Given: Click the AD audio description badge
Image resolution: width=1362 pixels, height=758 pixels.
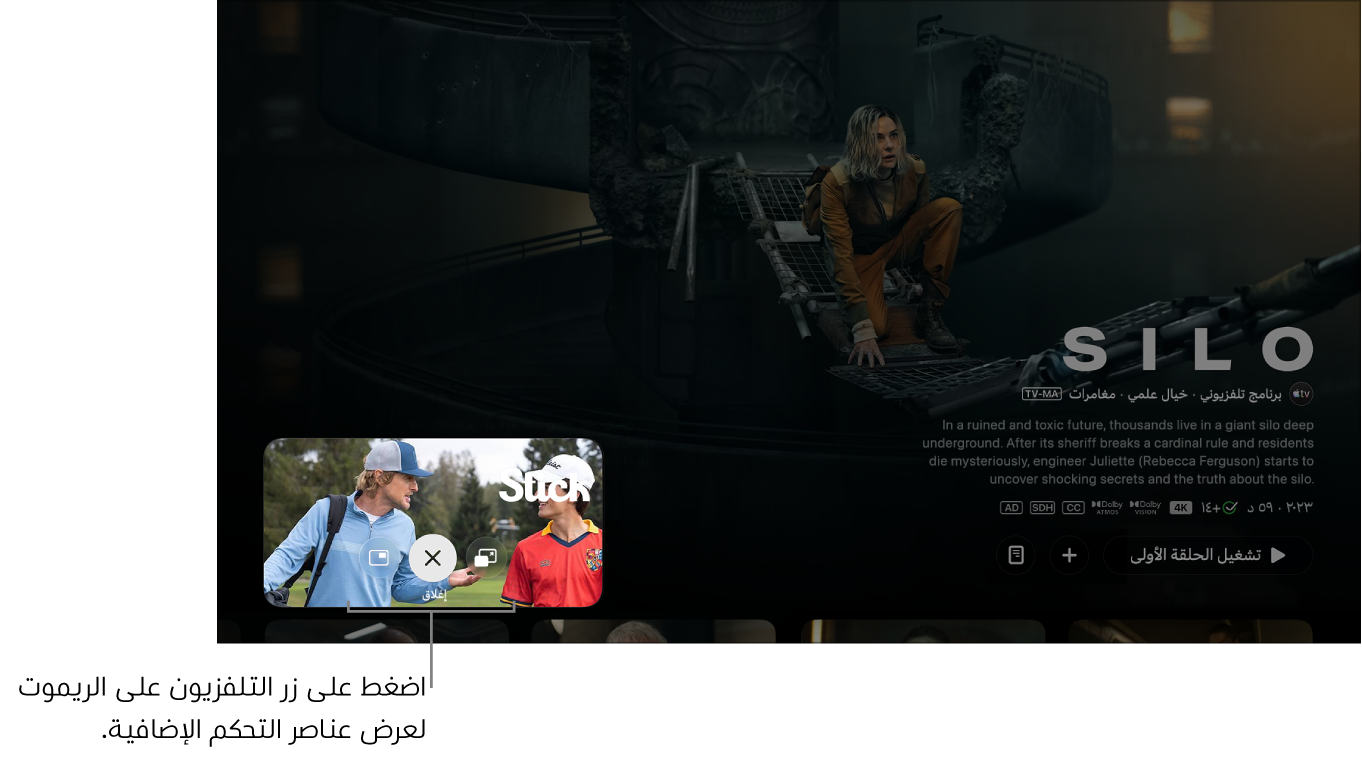Looking at the screenshot, I should point(1011,508).
